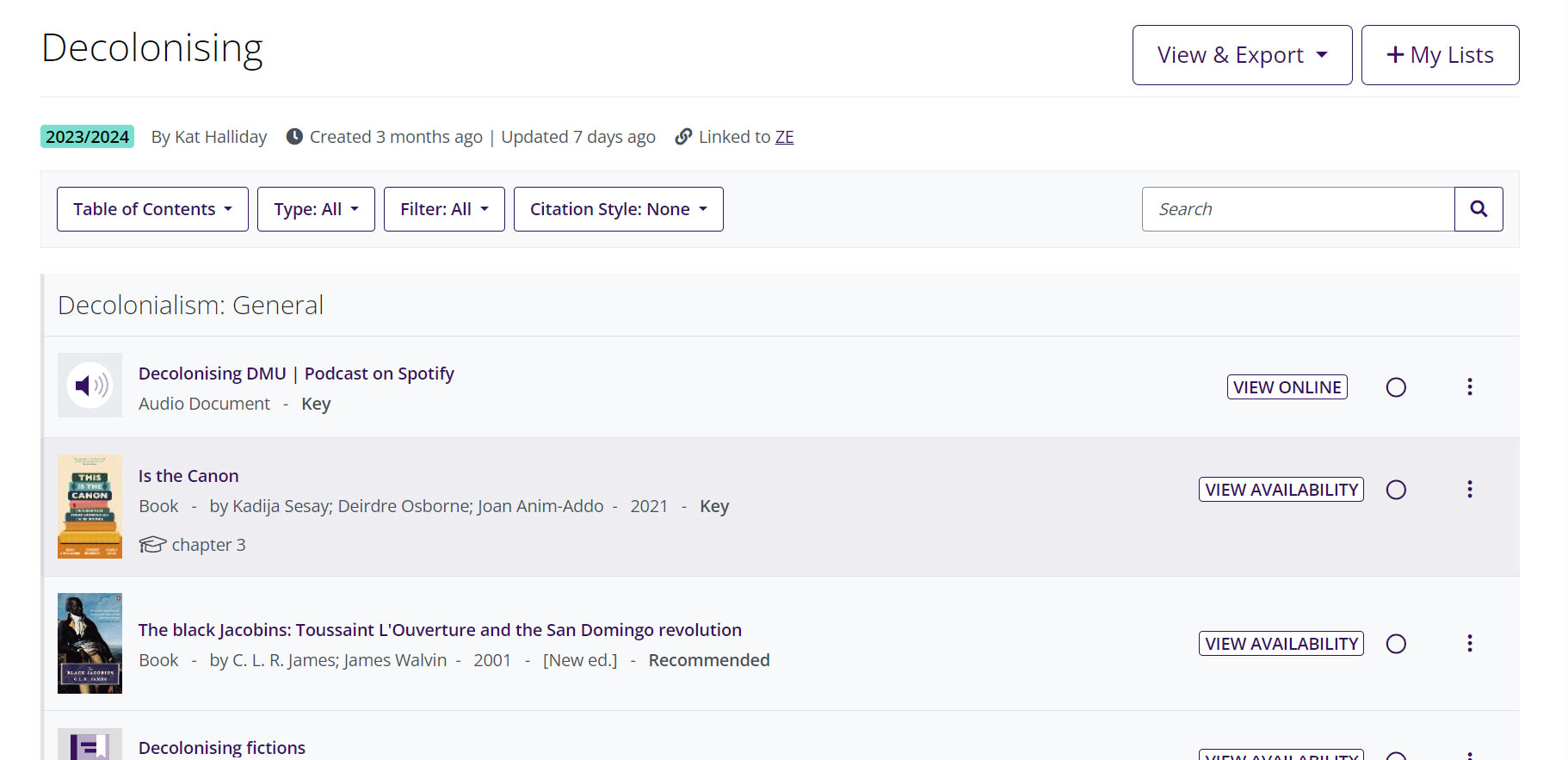Follow the ZE linked module link

[784, 137]
